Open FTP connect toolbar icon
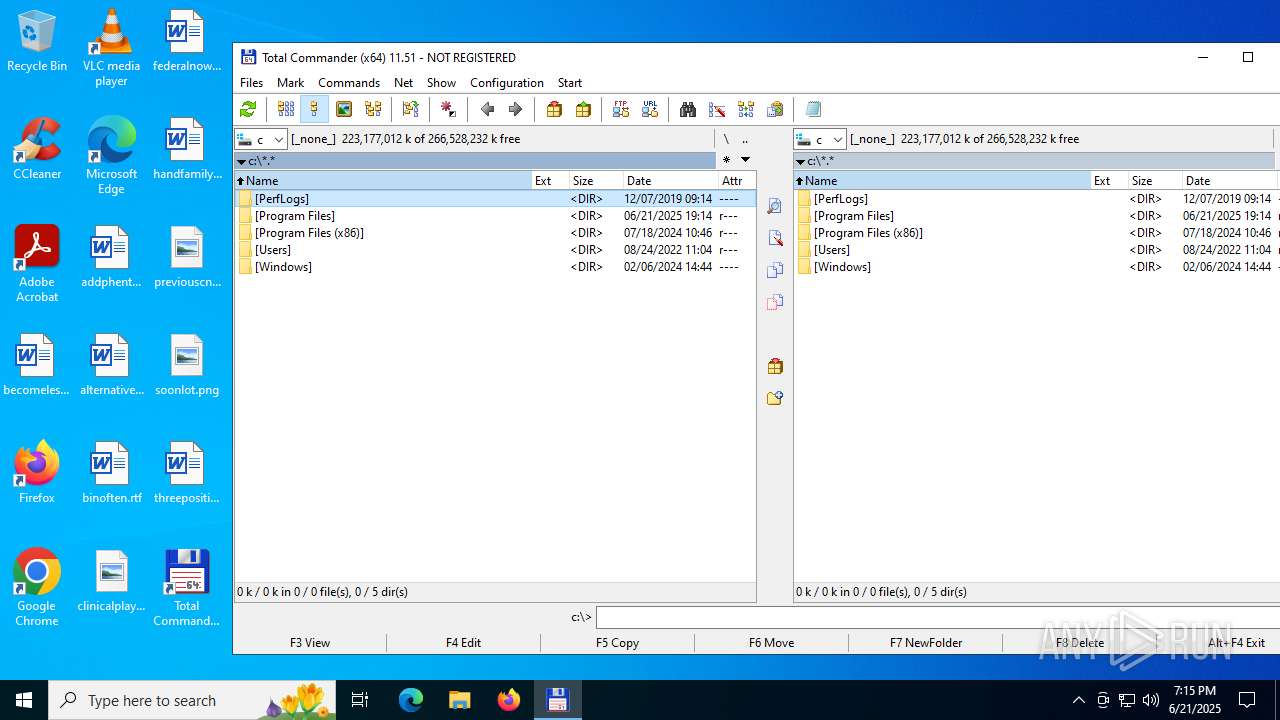 621,109
